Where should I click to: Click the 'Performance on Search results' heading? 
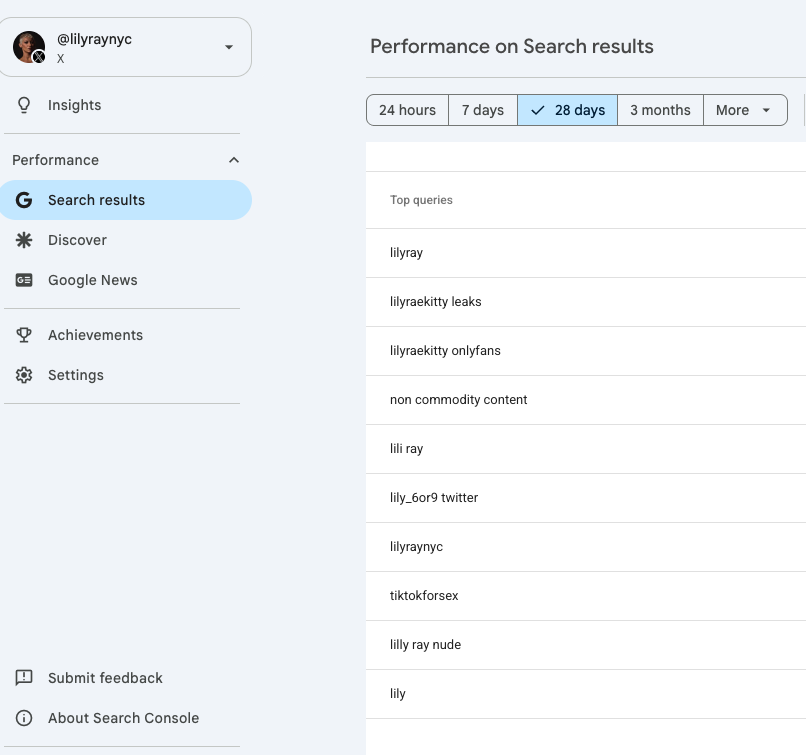click(511, 46)
